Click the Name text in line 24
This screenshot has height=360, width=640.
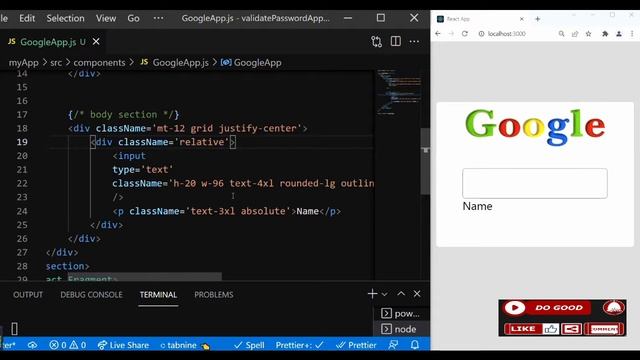point(308,211)
